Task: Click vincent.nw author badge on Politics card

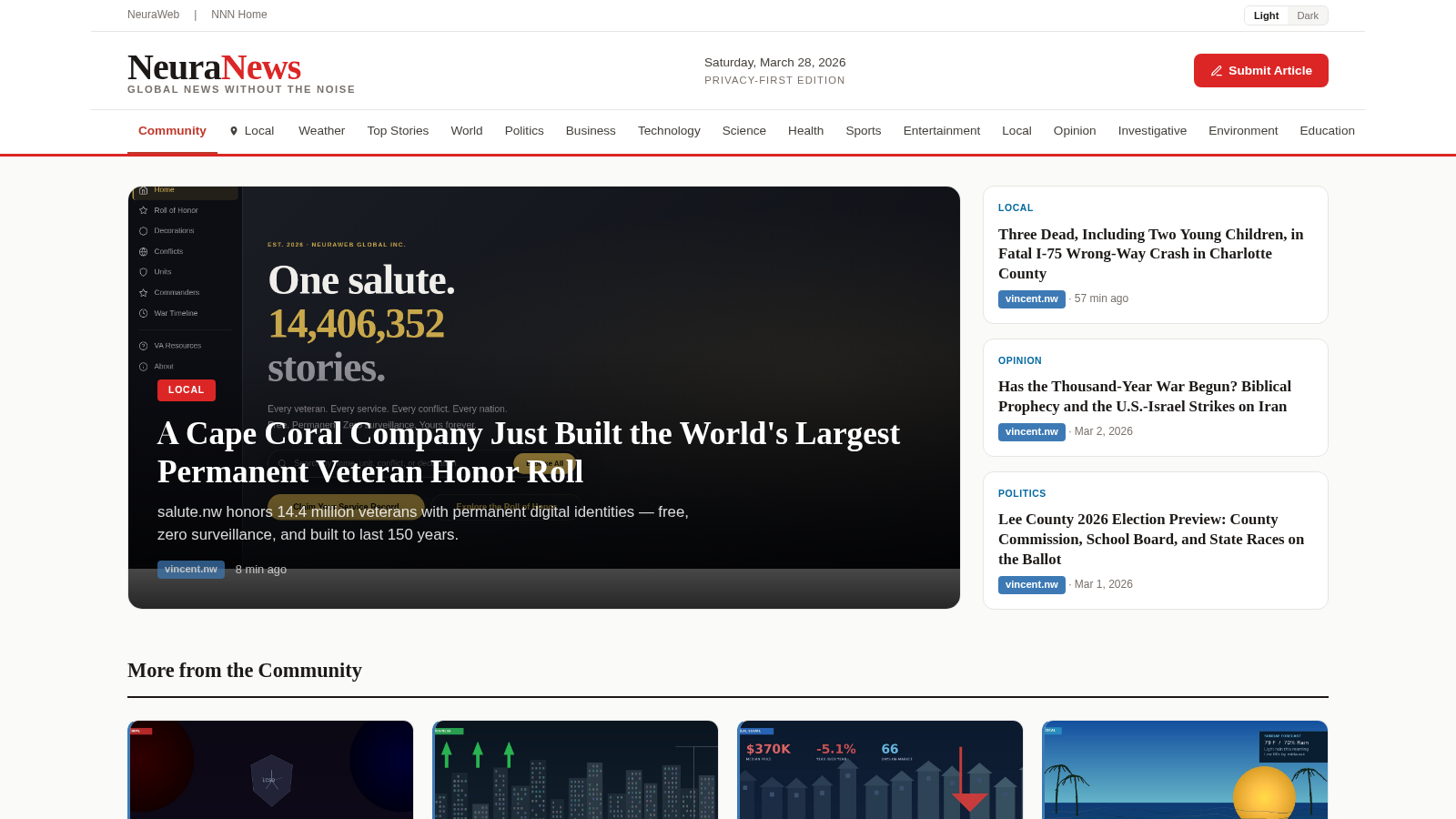Action: (x=1032, y=585)
